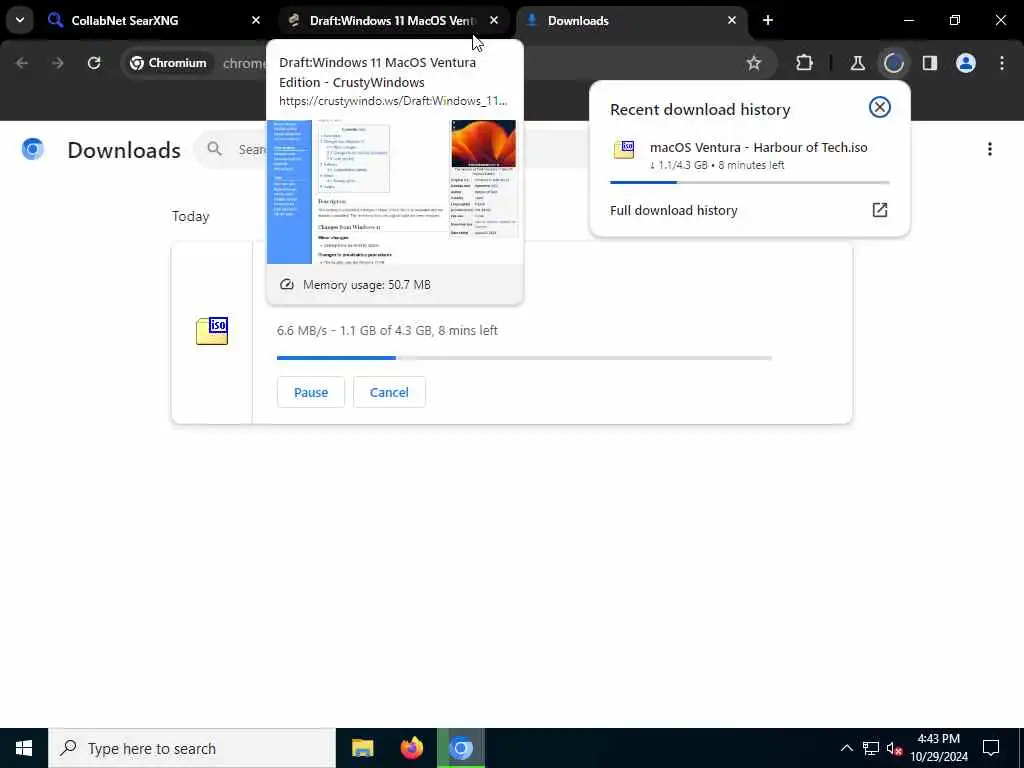This screenshot has height=768, width=1024.
Task: Reload the current page
Action: pyautogui.click(x=94, y=63)
